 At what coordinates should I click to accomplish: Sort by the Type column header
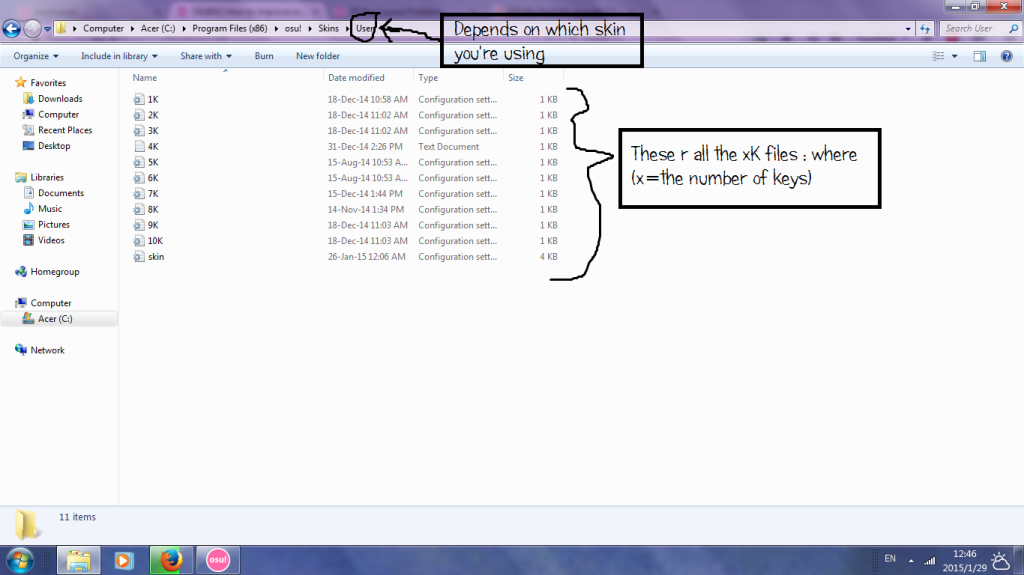coord(428,78)
